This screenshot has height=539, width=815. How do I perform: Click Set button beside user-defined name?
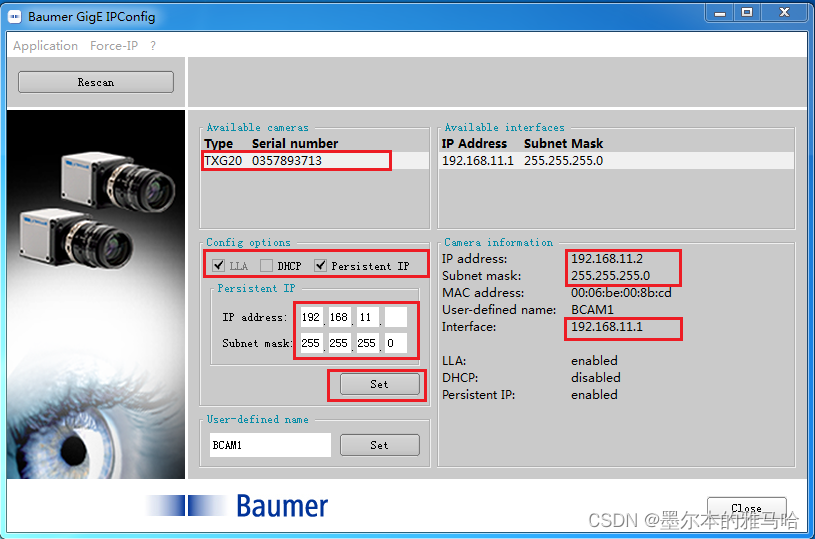click(x=379, y=445)
